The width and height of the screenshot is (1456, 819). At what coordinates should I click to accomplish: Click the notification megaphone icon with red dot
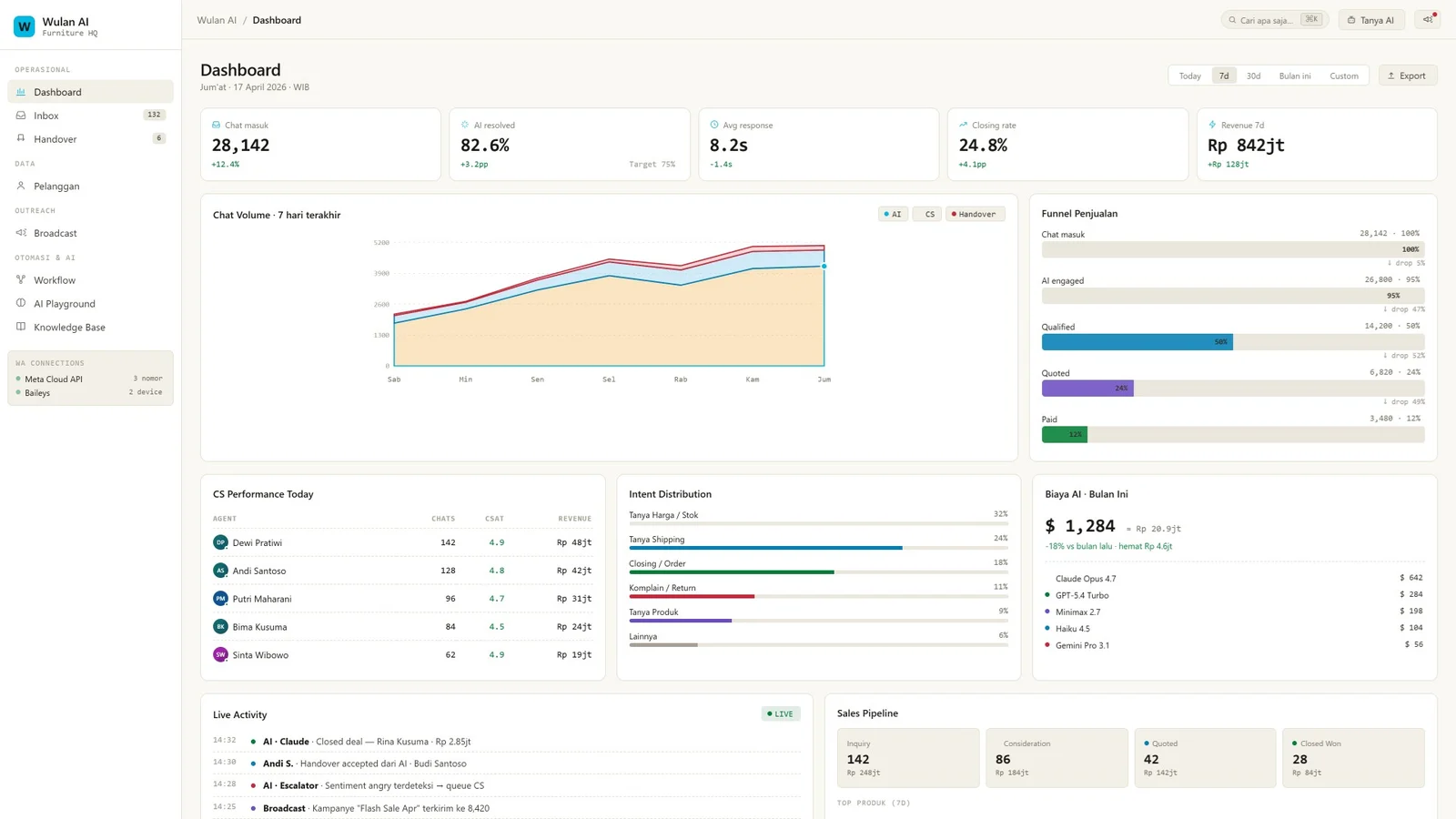[1426, 18]
